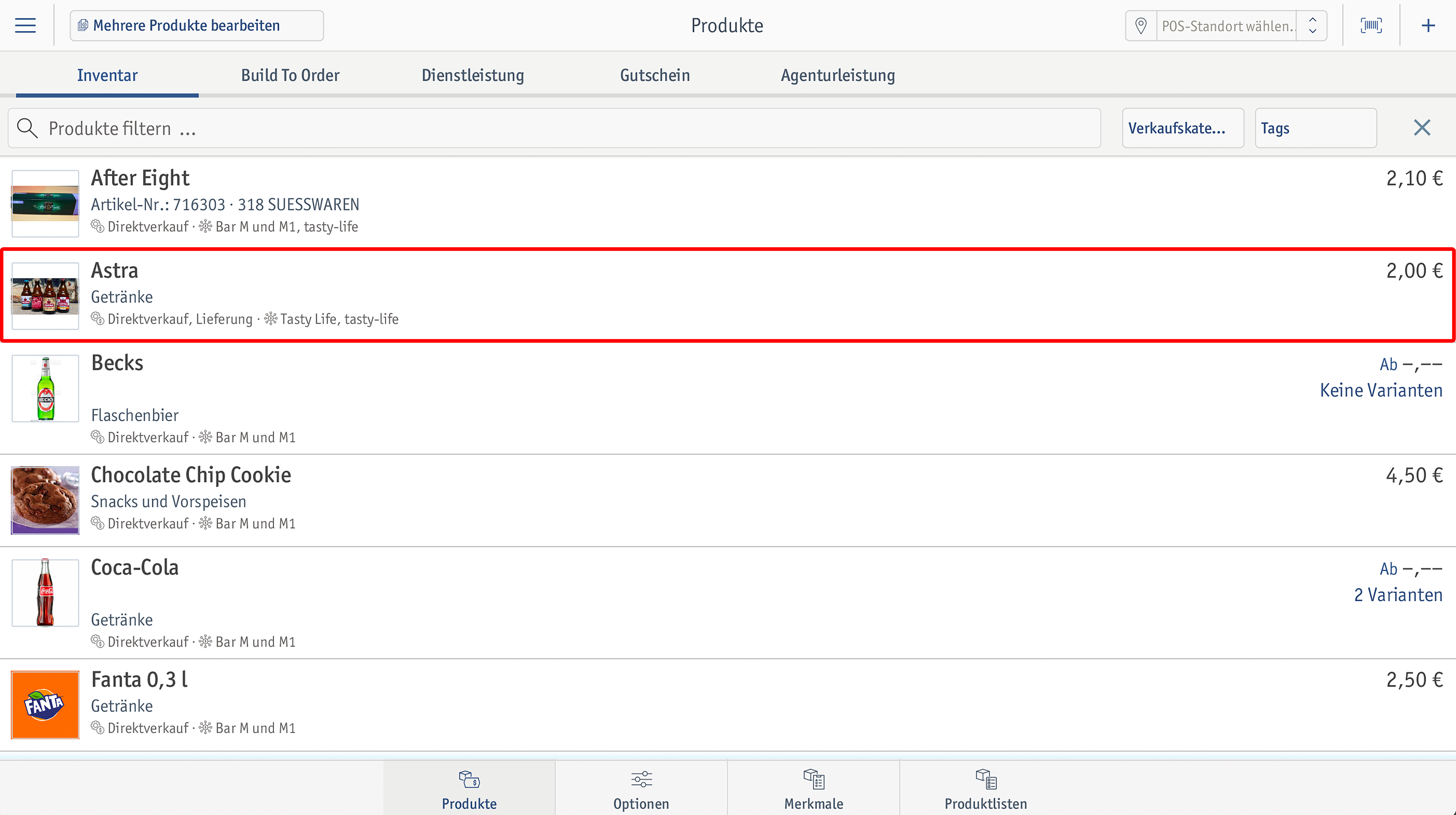
Task: Open the Coca-Cola product title
Action: point(135,567)
